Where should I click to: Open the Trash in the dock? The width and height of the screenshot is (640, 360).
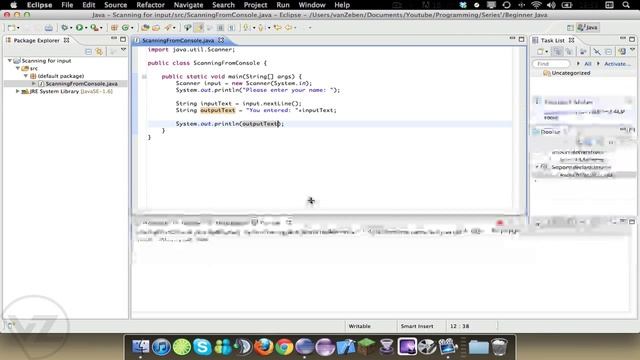tap(499, 347)
